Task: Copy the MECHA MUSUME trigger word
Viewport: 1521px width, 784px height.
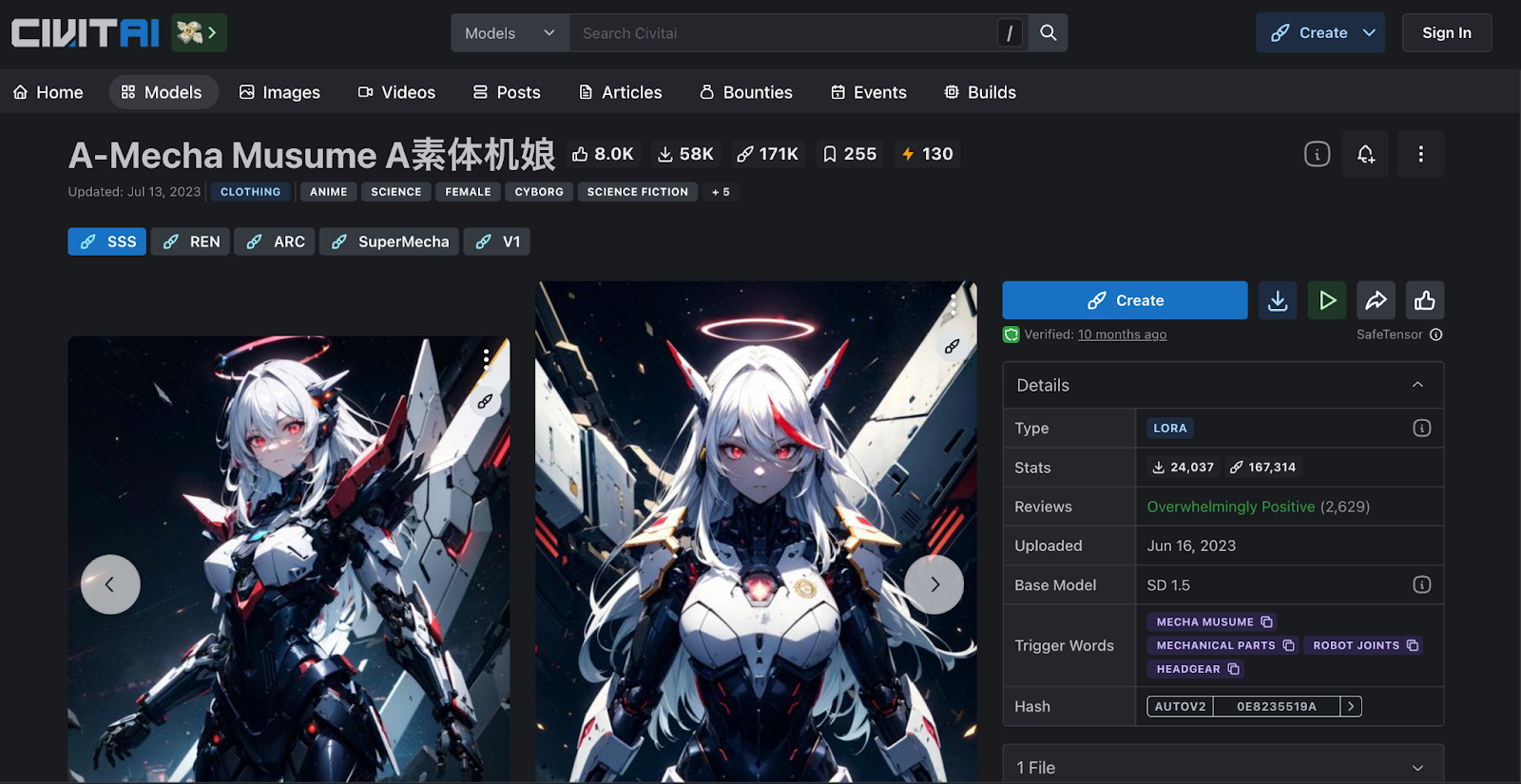Action: pyautogui.click(x=1266, y=621)
